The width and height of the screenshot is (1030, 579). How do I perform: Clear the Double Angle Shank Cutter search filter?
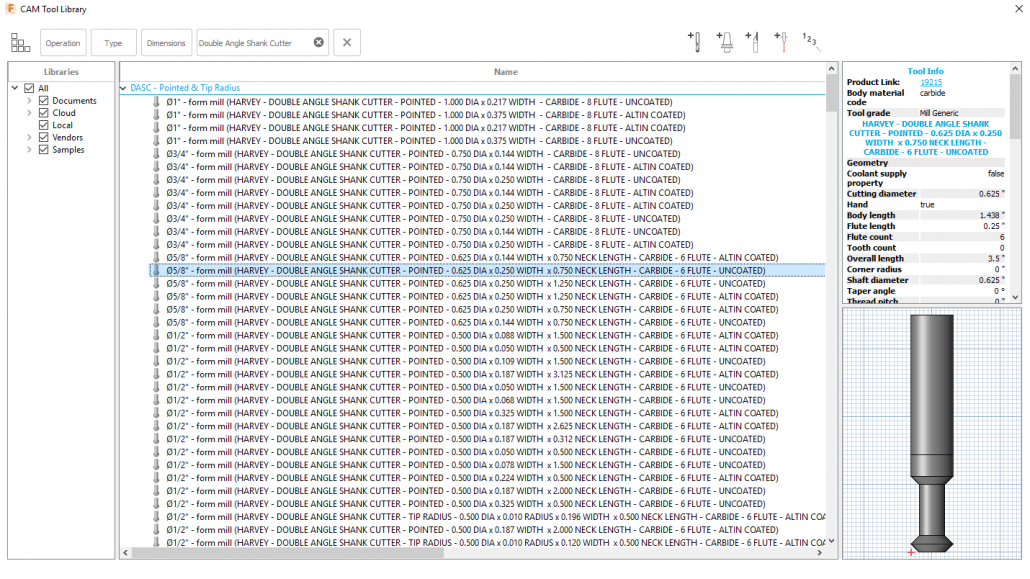coord(318,42)
